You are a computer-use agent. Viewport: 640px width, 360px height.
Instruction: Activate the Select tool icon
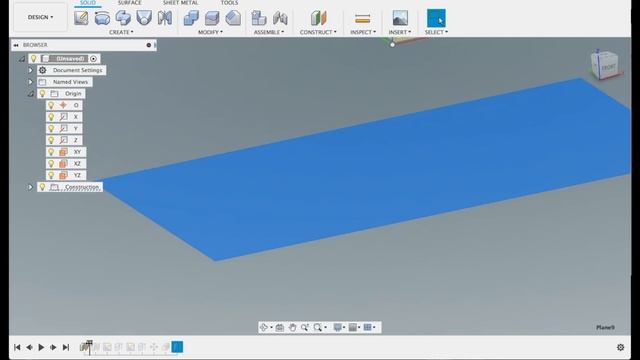tap(436, 18)
